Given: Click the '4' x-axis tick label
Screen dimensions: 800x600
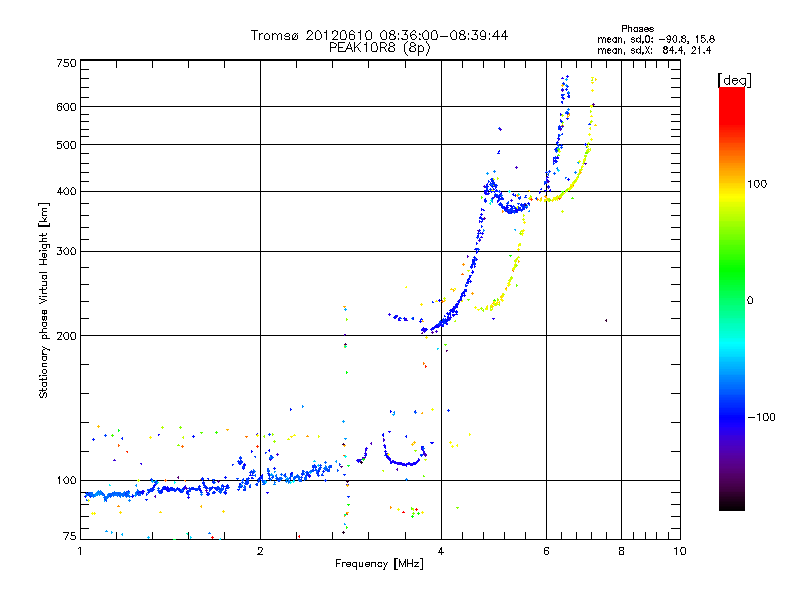Looking at the screenshot, I should (x=441, y=551).
